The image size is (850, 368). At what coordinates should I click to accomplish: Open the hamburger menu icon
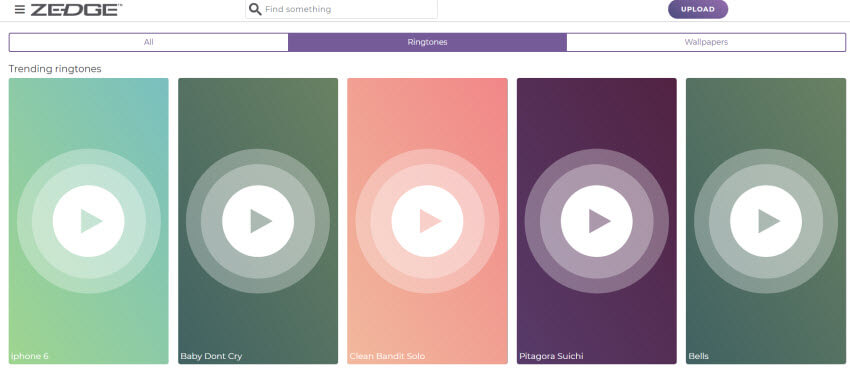point(20,9)
